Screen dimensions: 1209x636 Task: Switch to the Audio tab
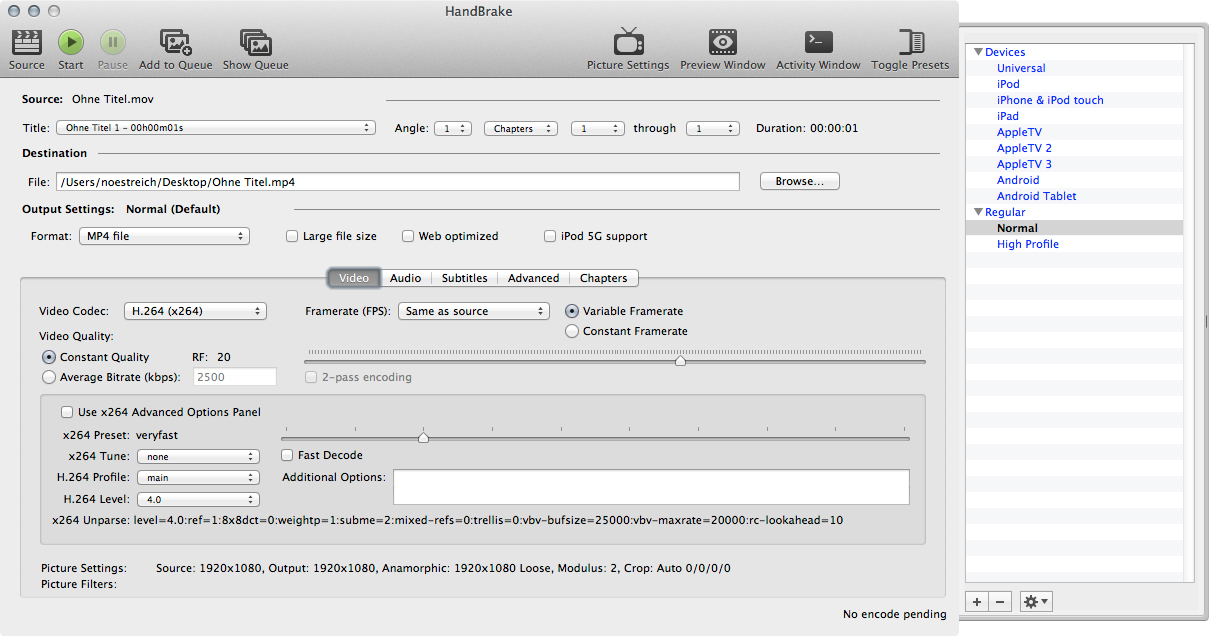[406, 278]
